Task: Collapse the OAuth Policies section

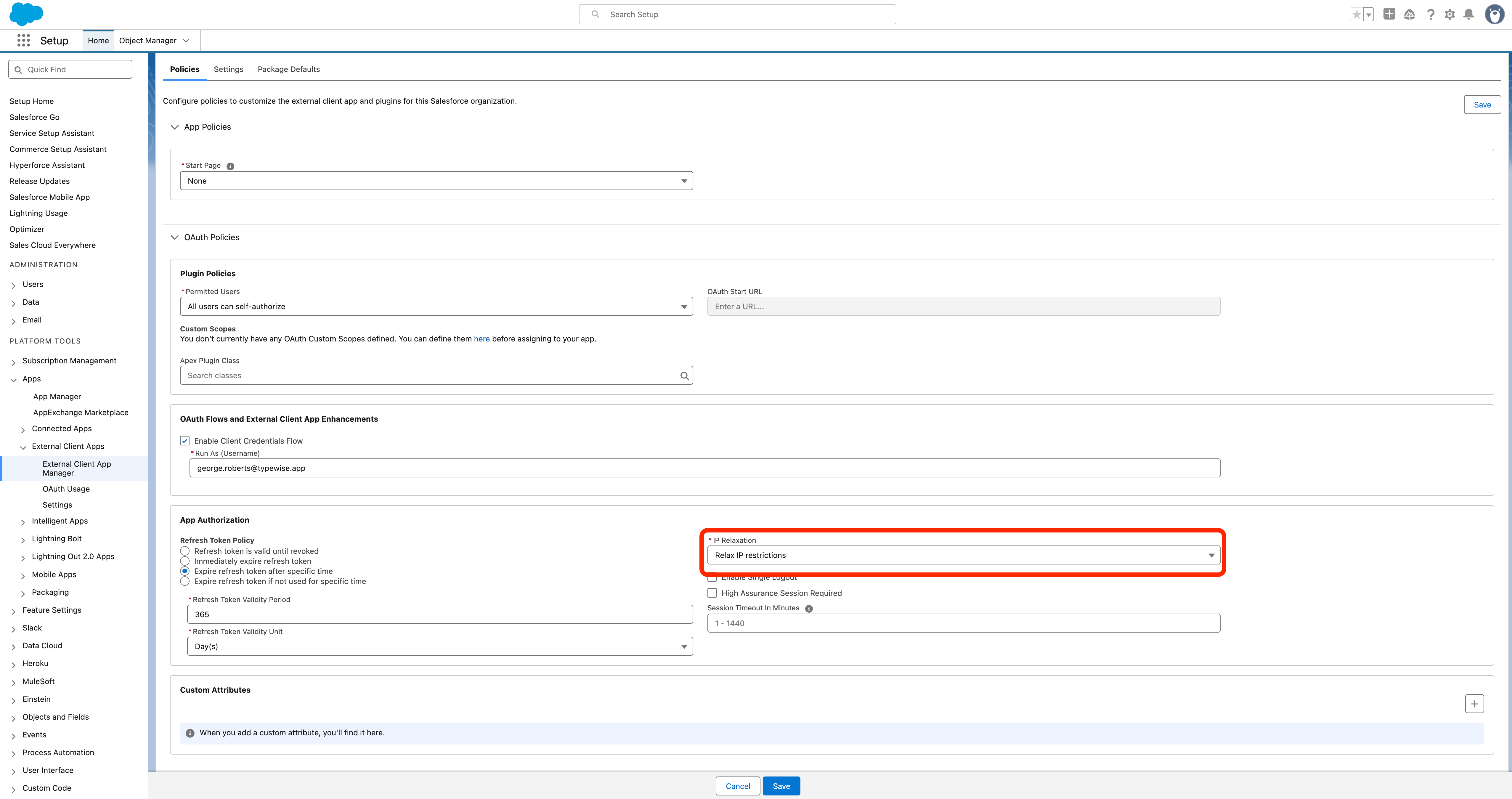Action: [174, 237]
